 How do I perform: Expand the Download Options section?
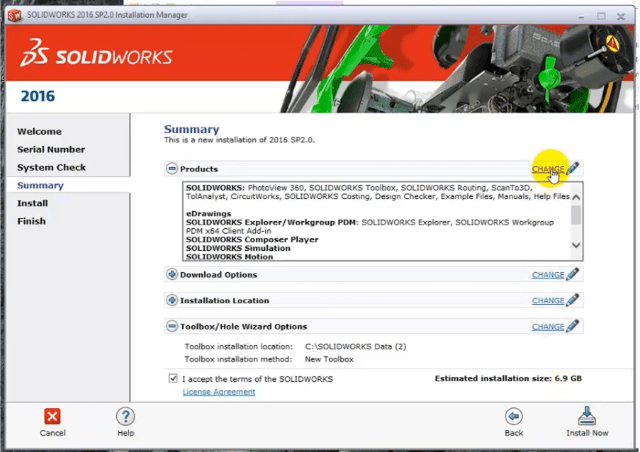tap(172, 274)
